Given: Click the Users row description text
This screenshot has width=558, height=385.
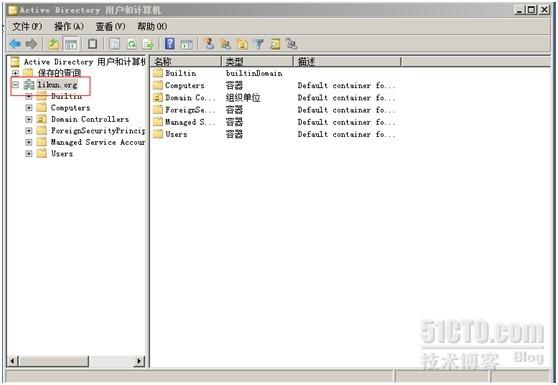Looking at the screenshot, I should [346, 134].
